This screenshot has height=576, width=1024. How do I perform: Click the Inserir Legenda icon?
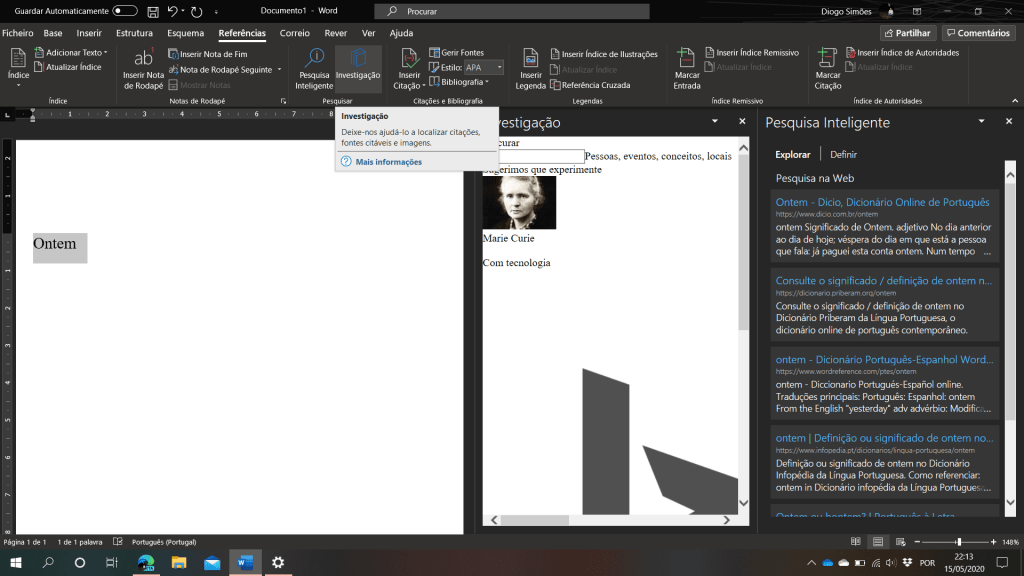point(530,59)
